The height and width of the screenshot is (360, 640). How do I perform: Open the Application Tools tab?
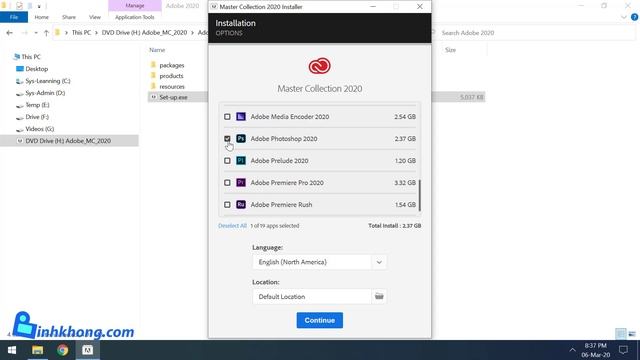pyautogui.click(x=135, y=17)
